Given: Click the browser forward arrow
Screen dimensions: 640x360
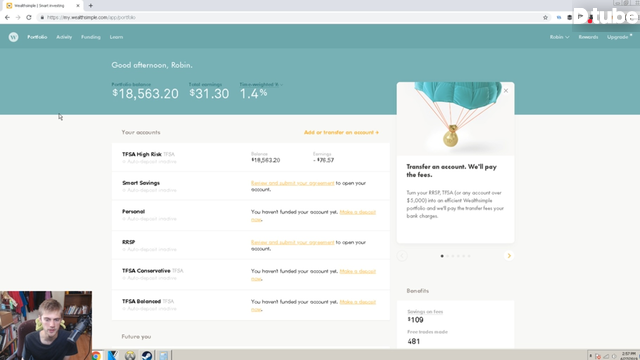Looking at the screenshot, I should (x=18, y=18).
